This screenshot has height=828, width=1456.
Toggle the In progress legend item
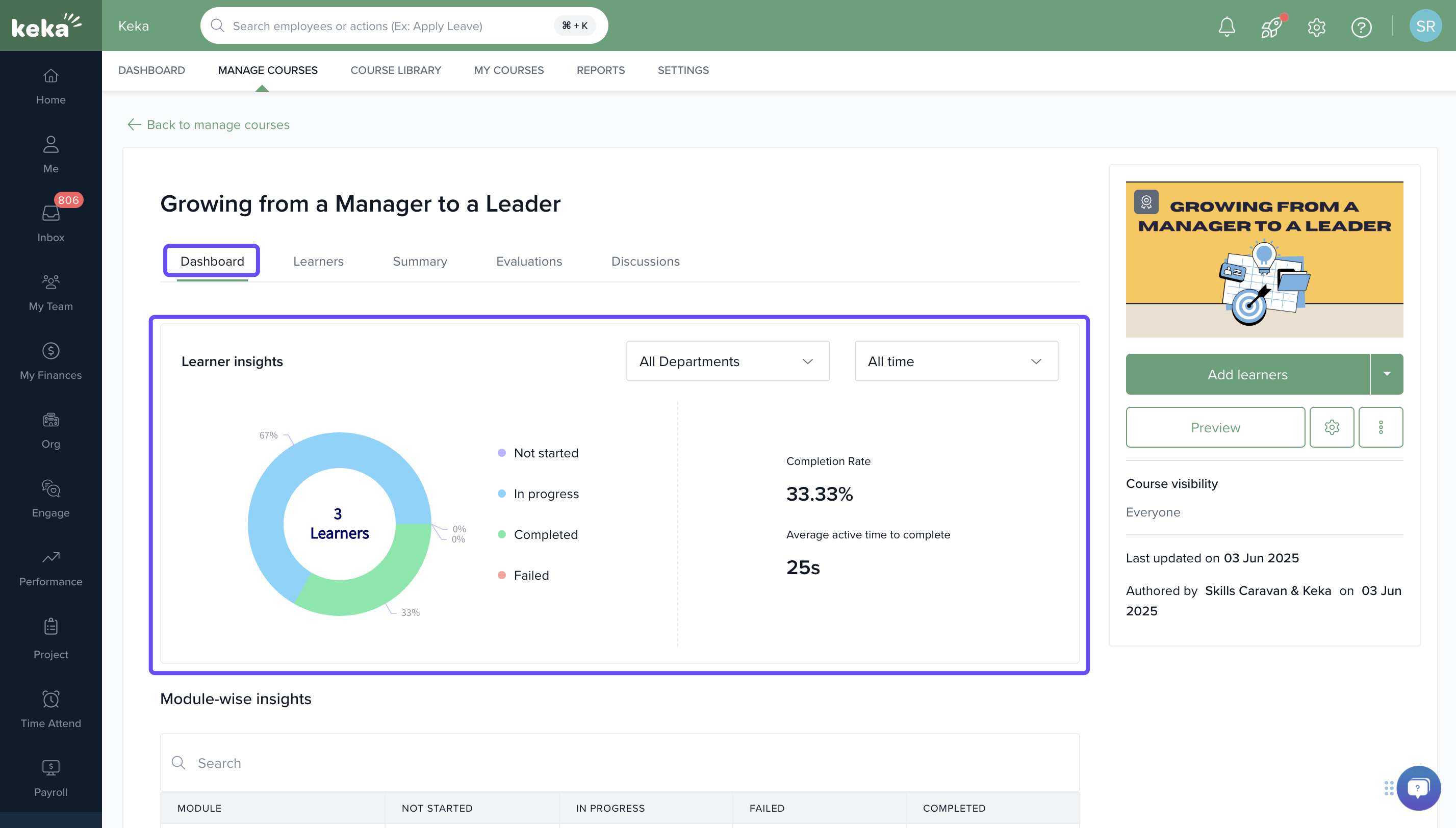click(546, 494)
